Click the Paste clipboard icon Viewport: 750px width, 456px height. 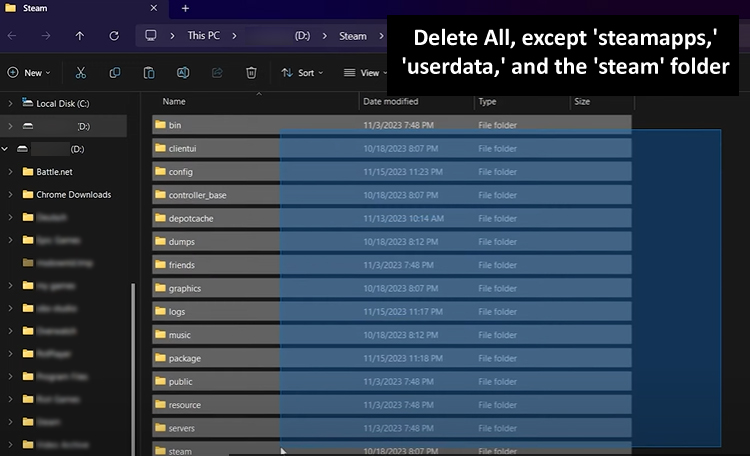149,73
